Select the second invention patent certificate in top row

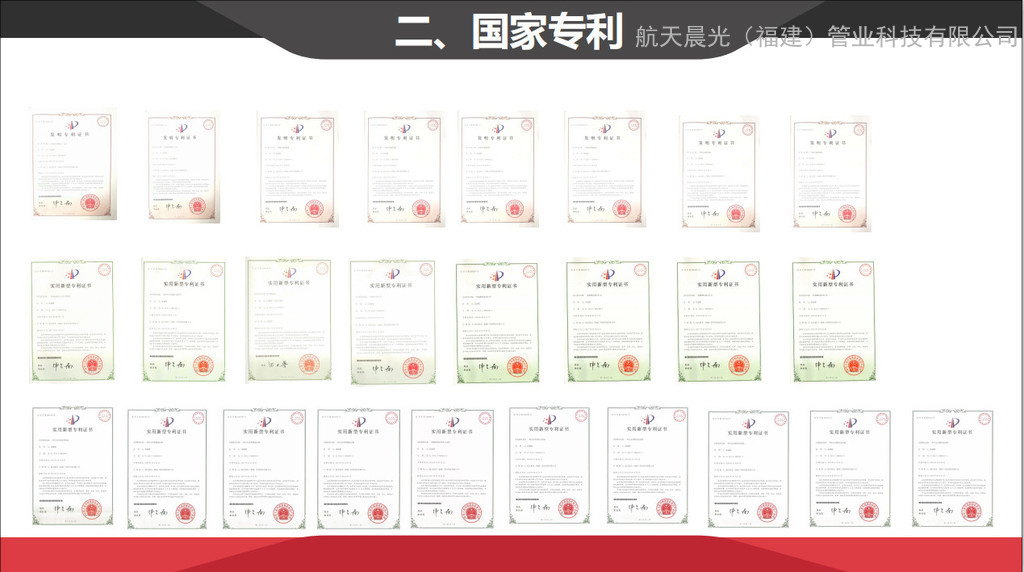(182, 167)
